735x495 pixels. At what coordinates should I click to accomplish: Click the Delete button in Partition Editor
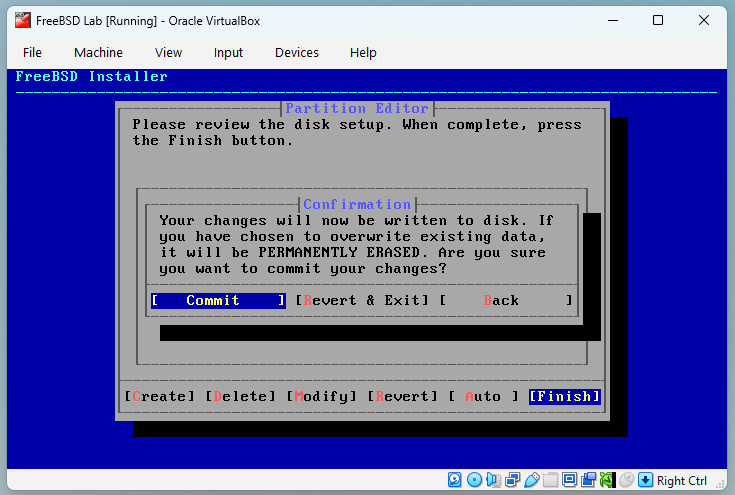(x=241, y=397)
